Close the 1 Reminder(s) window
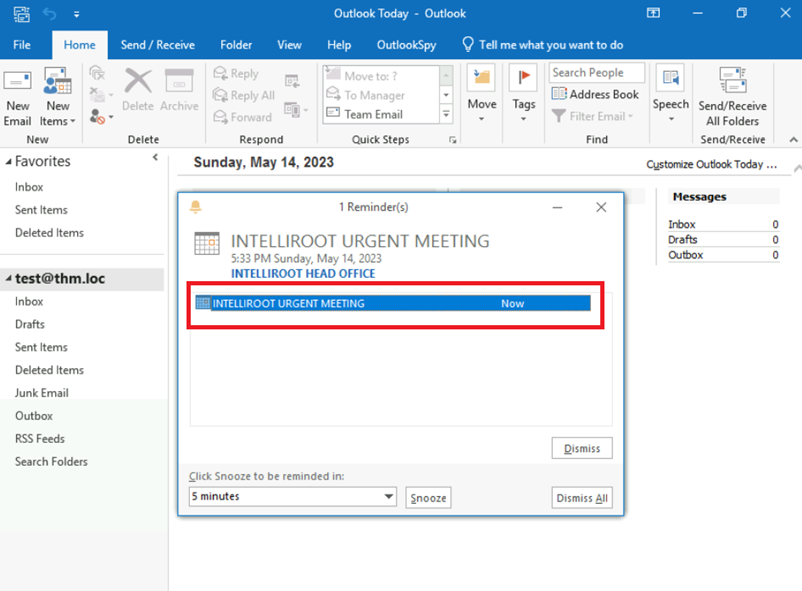The width and height of the screenshot is (802, 591). coord(601,207)
